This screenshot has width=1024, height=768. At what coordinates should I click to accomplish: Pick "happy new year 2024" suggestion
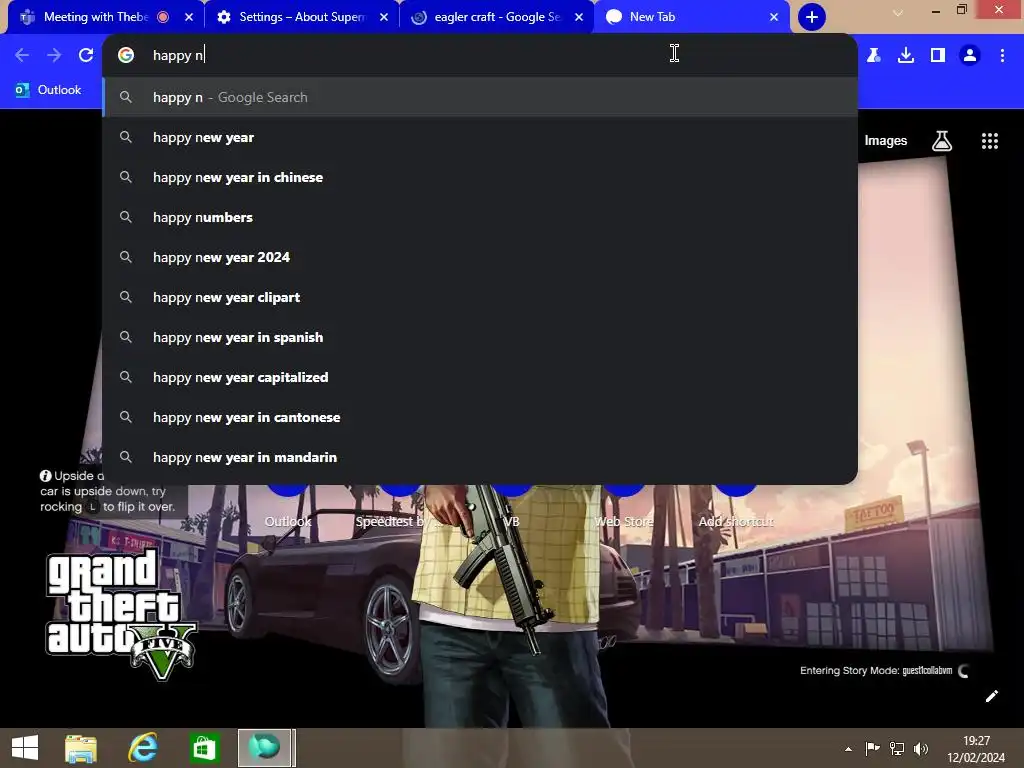coord(480,257)
